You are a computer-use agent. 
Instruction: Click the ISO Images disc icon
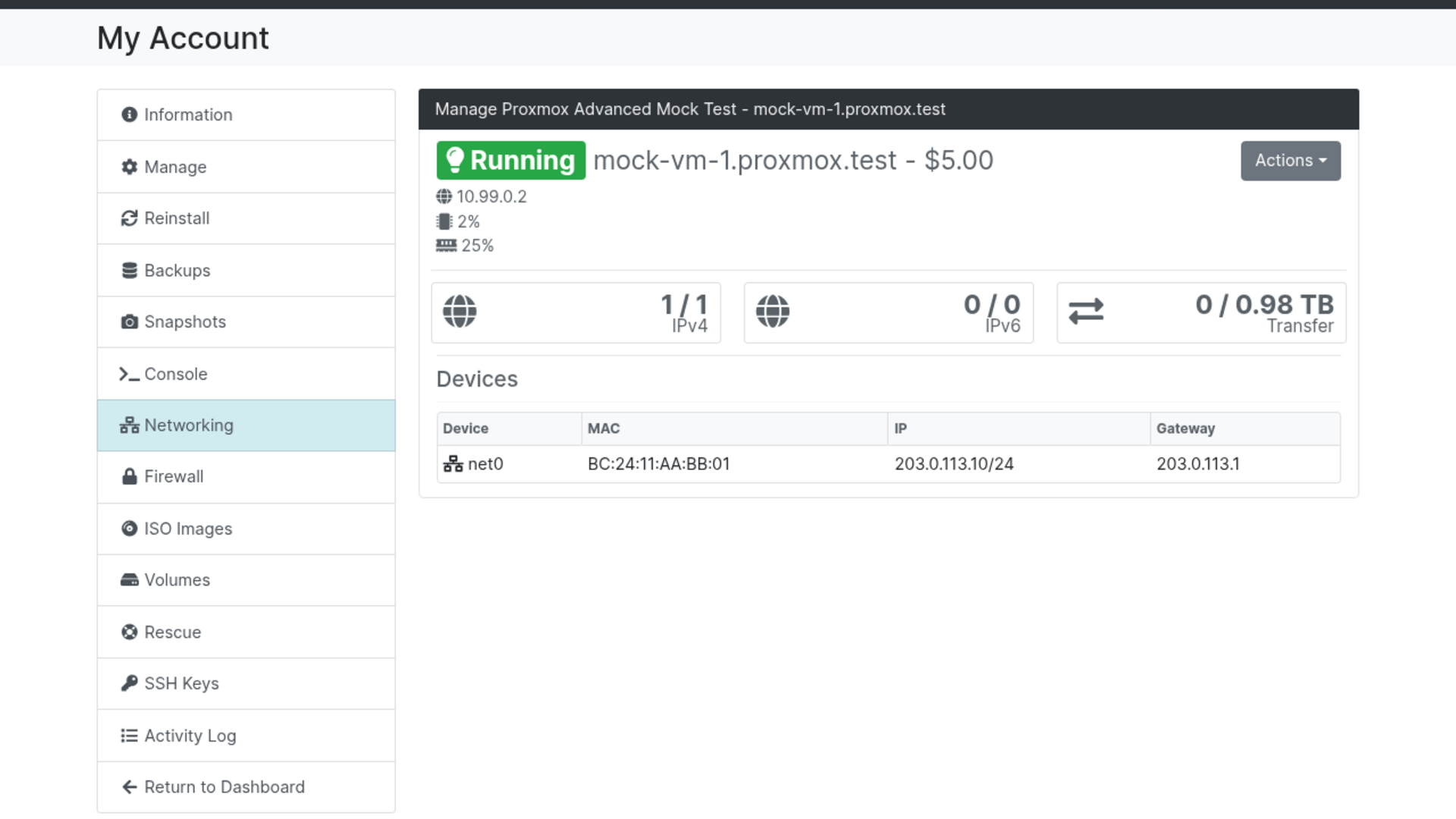(x=130, y=529)
